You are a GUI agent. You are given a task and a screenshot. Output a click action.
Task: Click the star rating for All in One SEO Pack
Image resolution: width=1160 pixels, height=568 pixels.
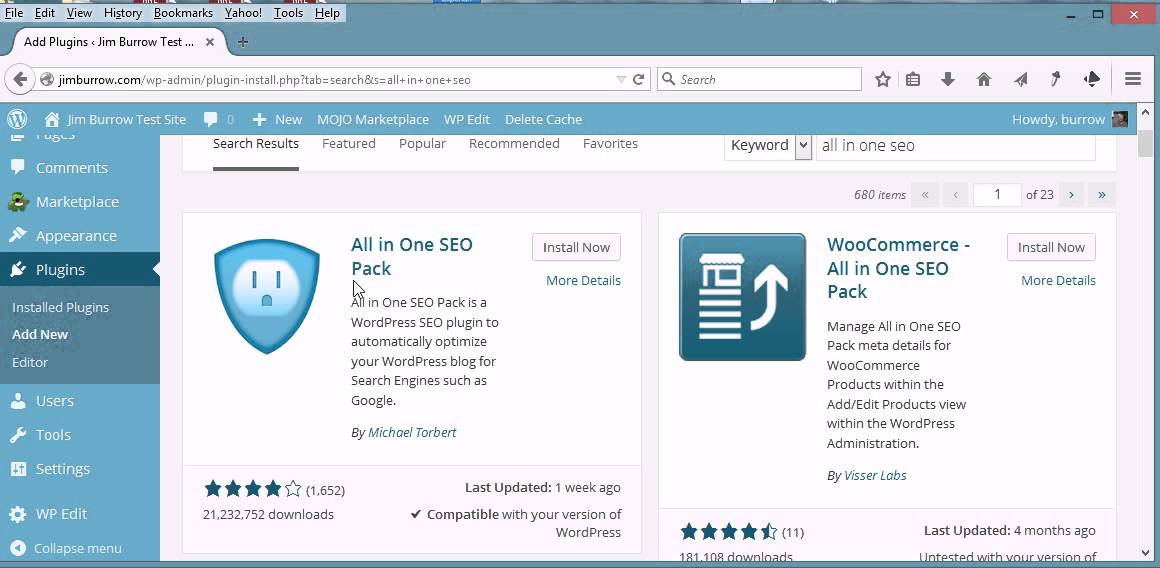[253, 489]
